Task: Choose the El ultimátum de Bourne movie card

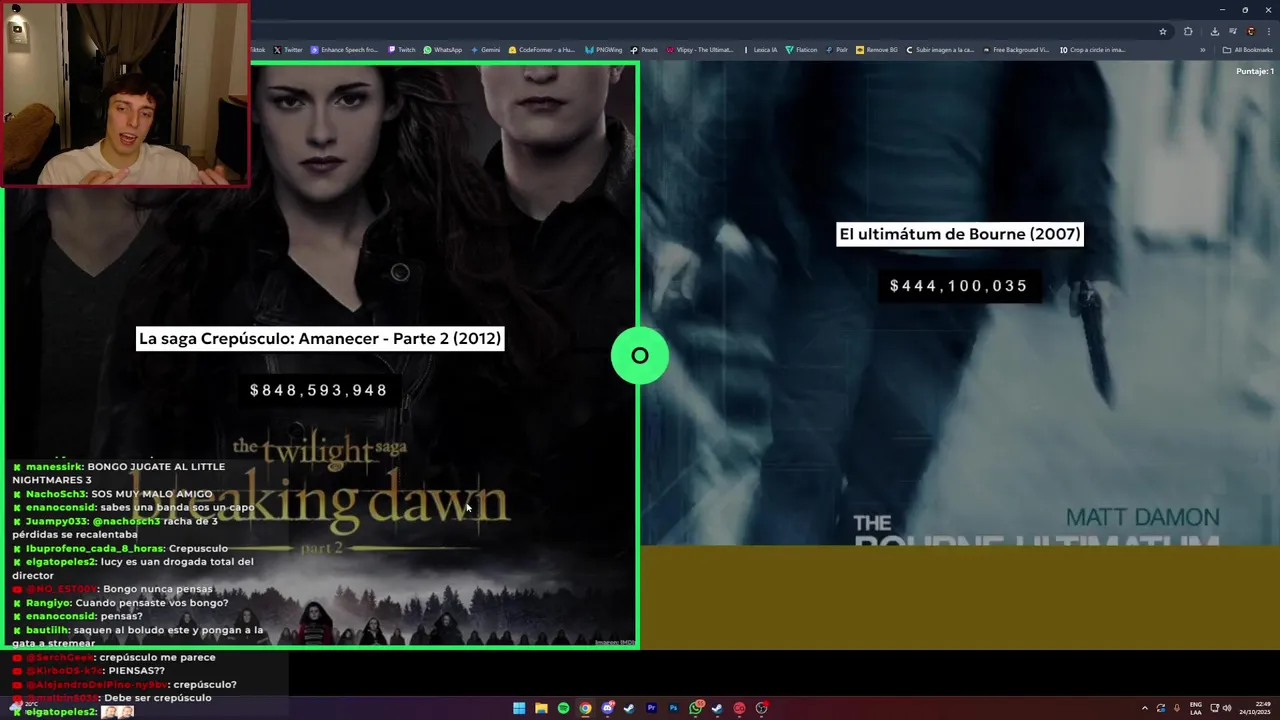Action: click(960, 355)
